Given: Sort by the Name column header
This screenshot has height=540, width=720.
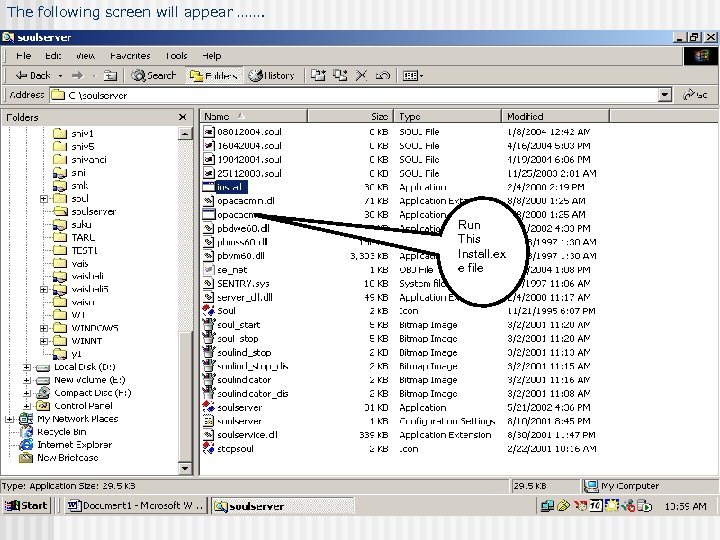Looking at the screenshot, I should click(253, 116).
